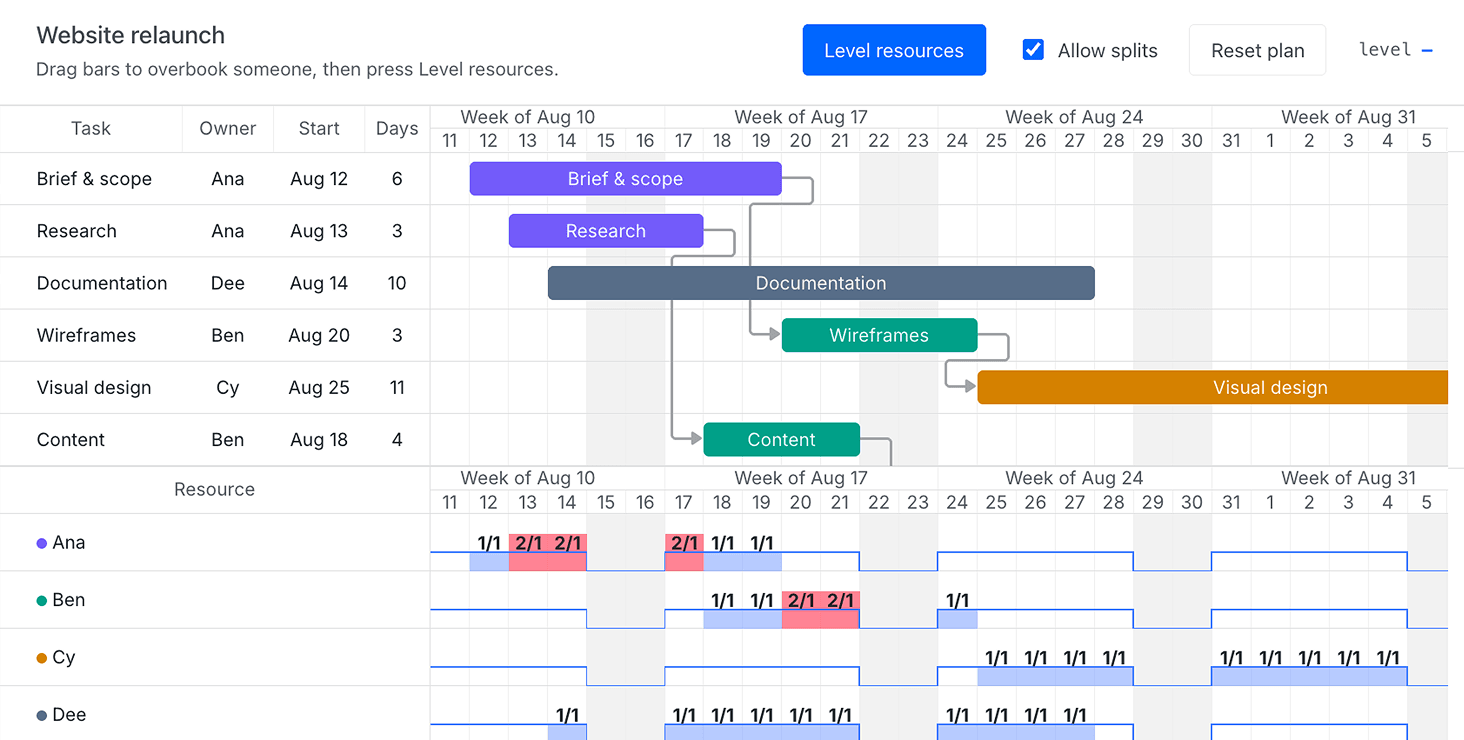Click the Wireframes task name in the table
1464x740 pixels.
pos(86,335)
